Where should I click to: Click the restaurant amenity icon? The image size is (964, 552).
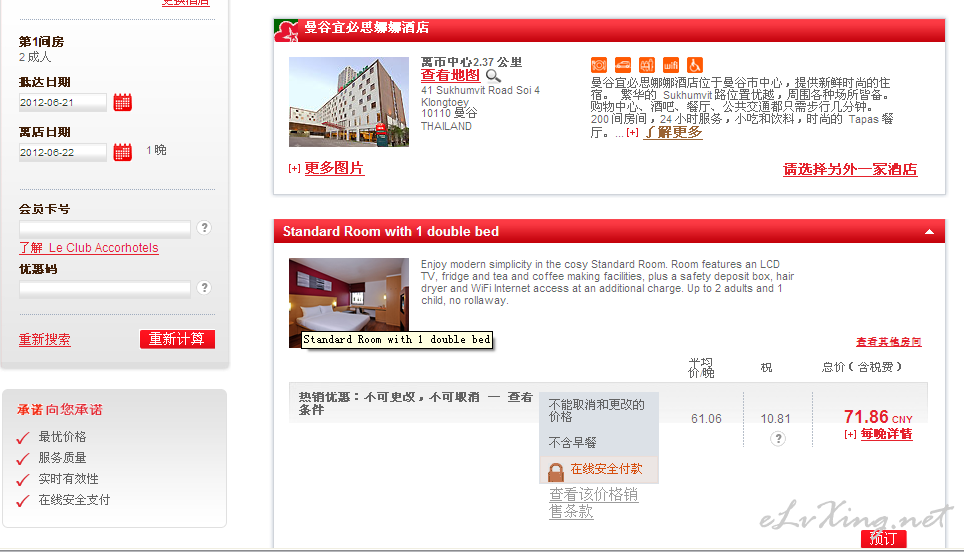point(599,65)
